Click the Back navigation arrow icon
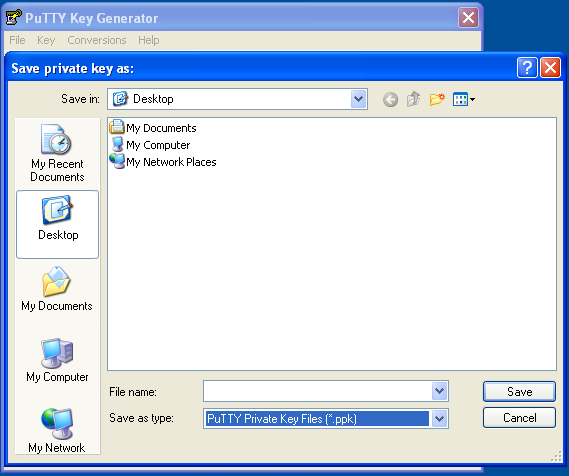 click(x=390, y=99)
